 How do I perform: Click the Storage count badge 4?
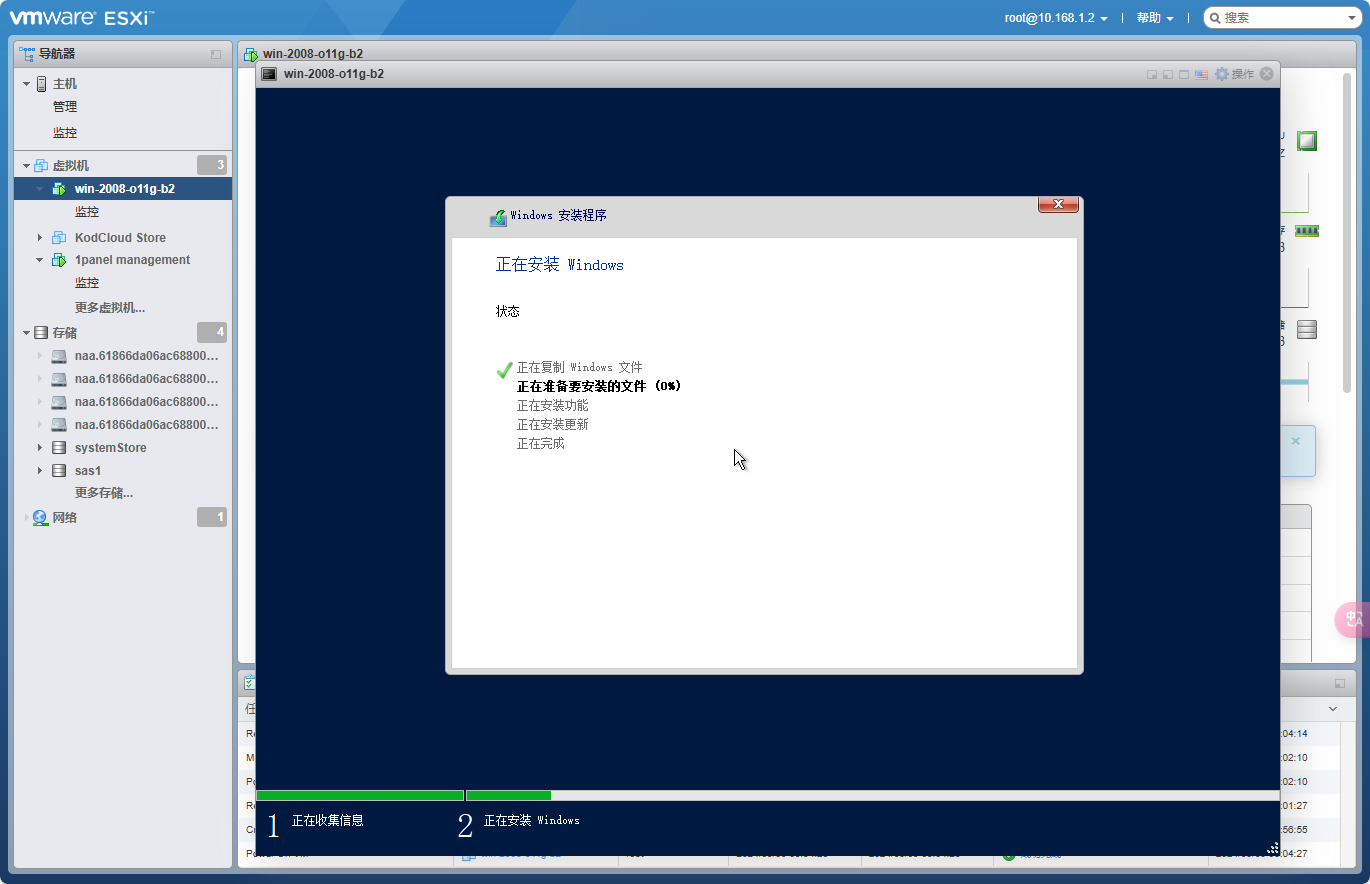(x=212, y=332)
